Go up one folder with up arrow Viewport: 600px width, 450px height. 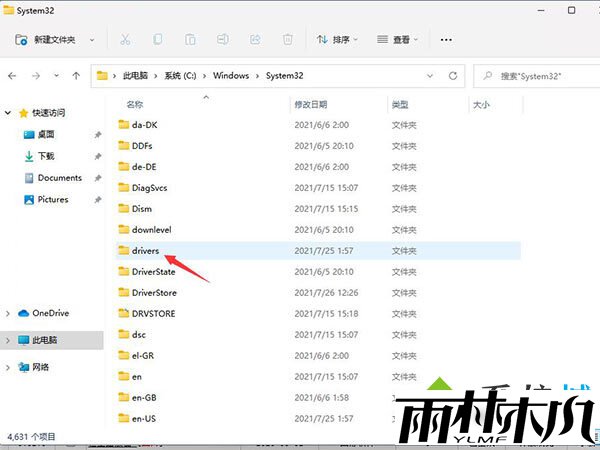pyautogui.click(x=76, y=75)
